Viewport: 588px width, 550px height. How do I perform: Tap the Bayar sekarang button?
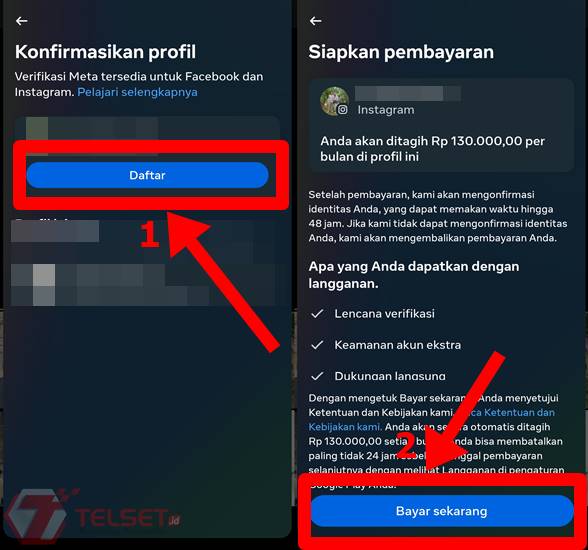tap(442, 511)
